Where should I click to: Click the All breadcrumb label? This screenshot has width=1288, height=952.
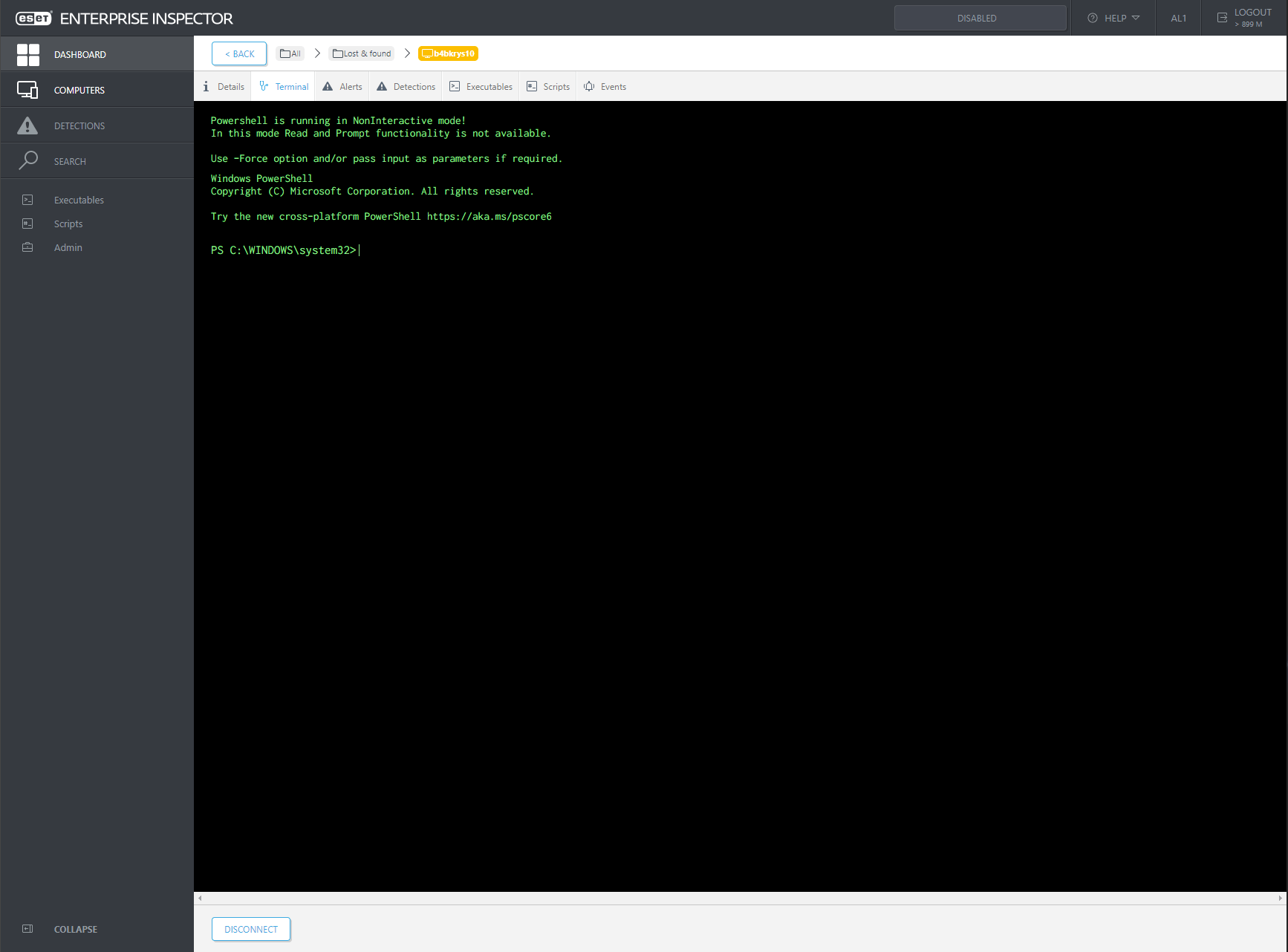pyautogui.click(x=296, y=53)
